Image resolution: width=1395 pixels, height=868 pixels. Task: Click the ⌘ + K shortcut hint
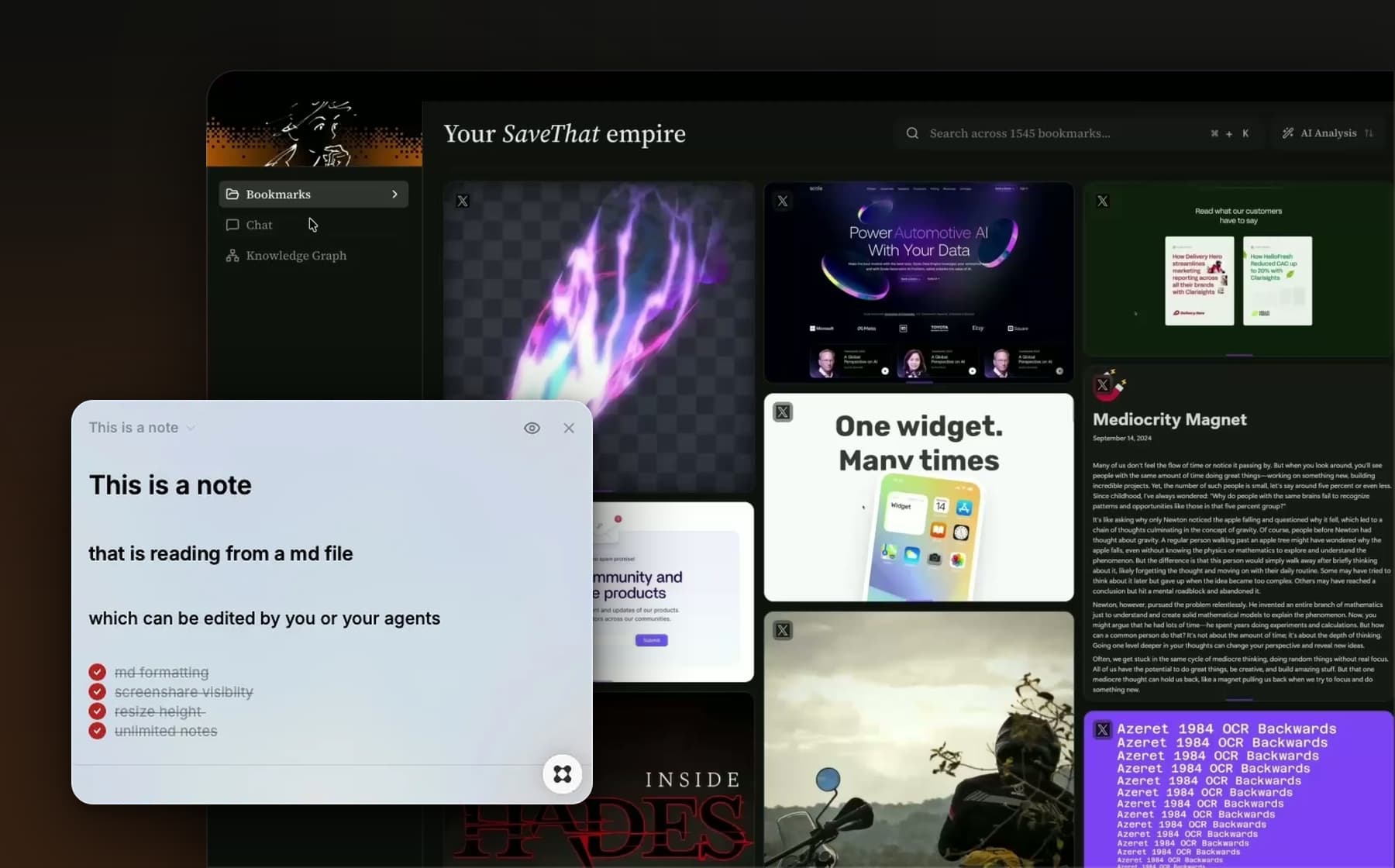(x=1229, y=133)
